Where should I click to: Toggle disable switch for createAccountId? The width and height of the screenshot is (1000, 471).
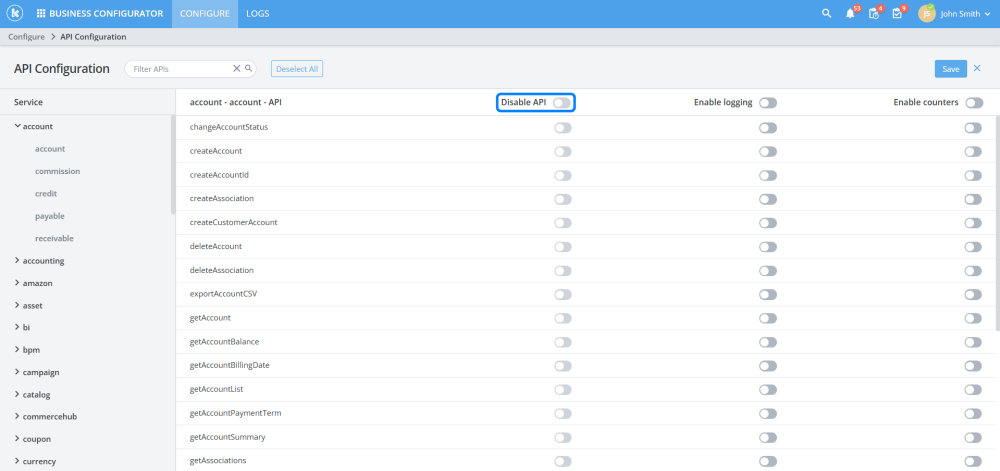coord(563,175)
